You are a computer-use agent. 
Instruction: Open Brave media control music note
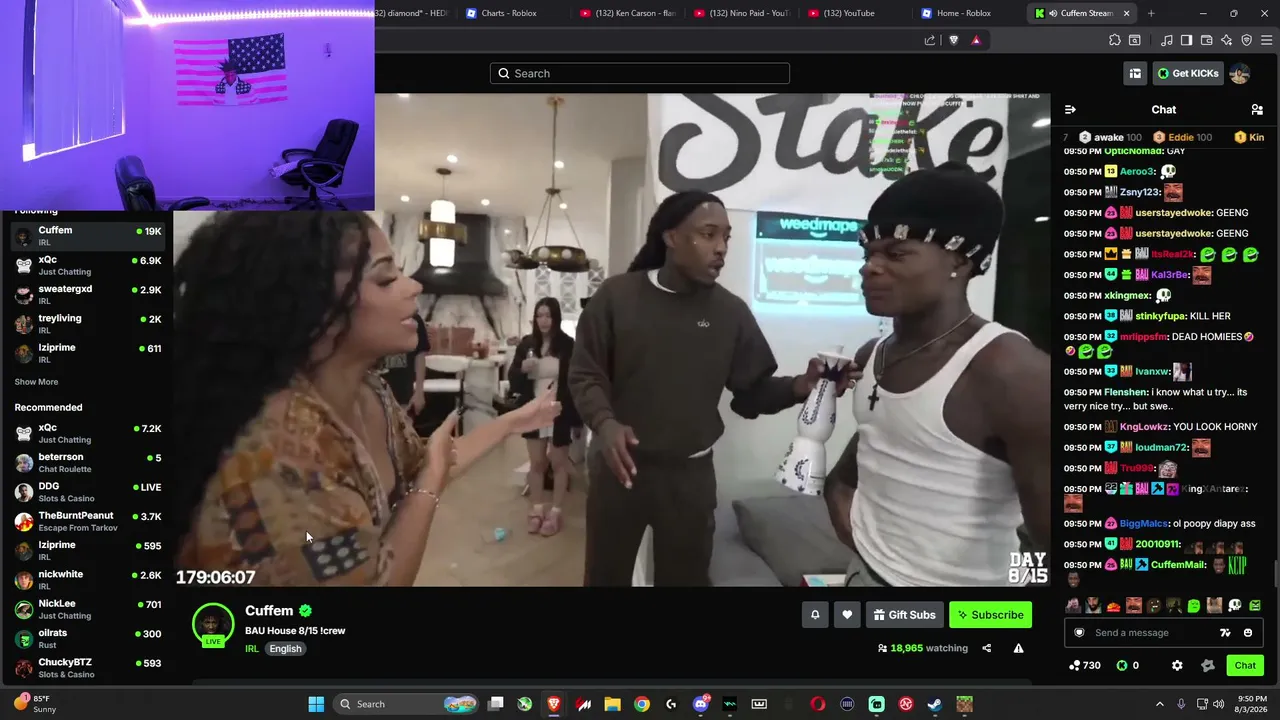(x=1167, y=40)
